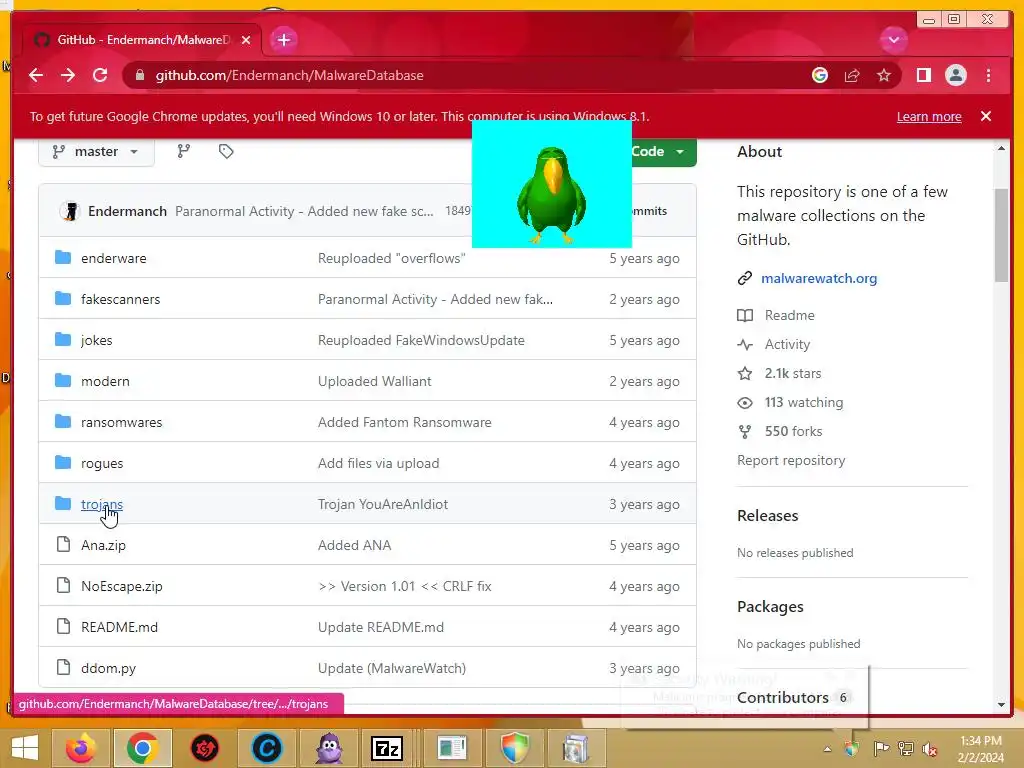Click the Google icon in address bar
This screenshot has height=768, width=1024.
(x=820, y=75)
